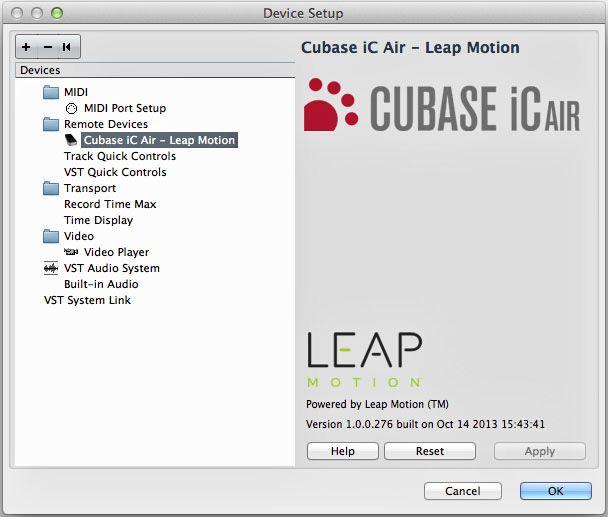This screenshot has width=608, height=517.
Task: Open VST Audio System settings
Action: (112, 268)
